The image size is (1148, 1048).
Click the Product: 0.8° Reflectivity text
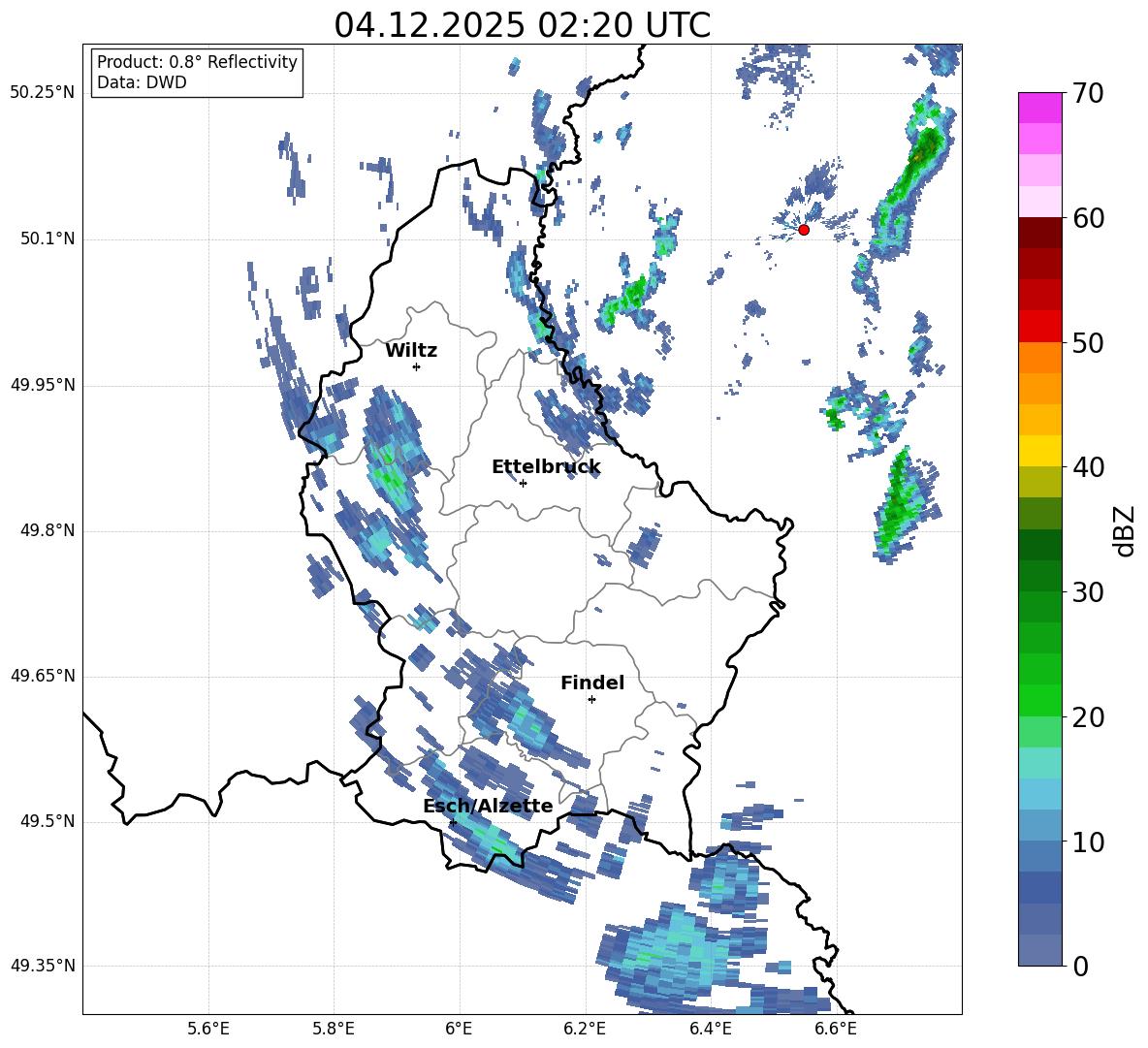197,61
